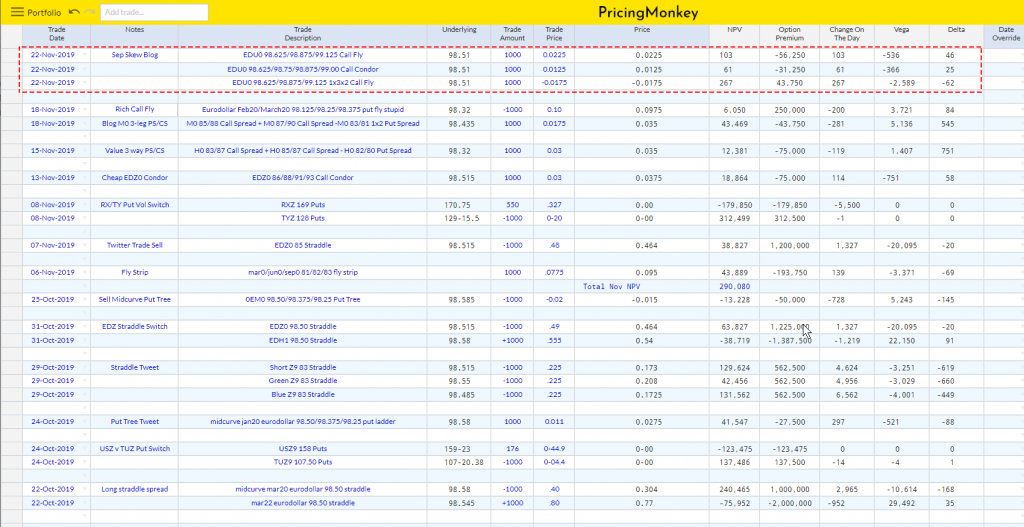Click the 290,080 total NPV value
The height and width of the screenshot is (527, 1024).
coord(735,286)
